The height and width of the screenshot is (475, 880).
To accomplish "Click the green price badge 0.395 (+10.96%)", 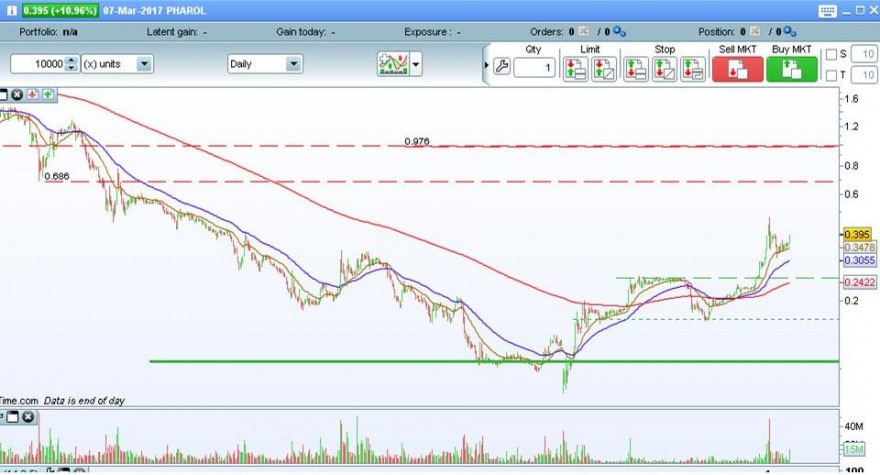I will 60,11.
